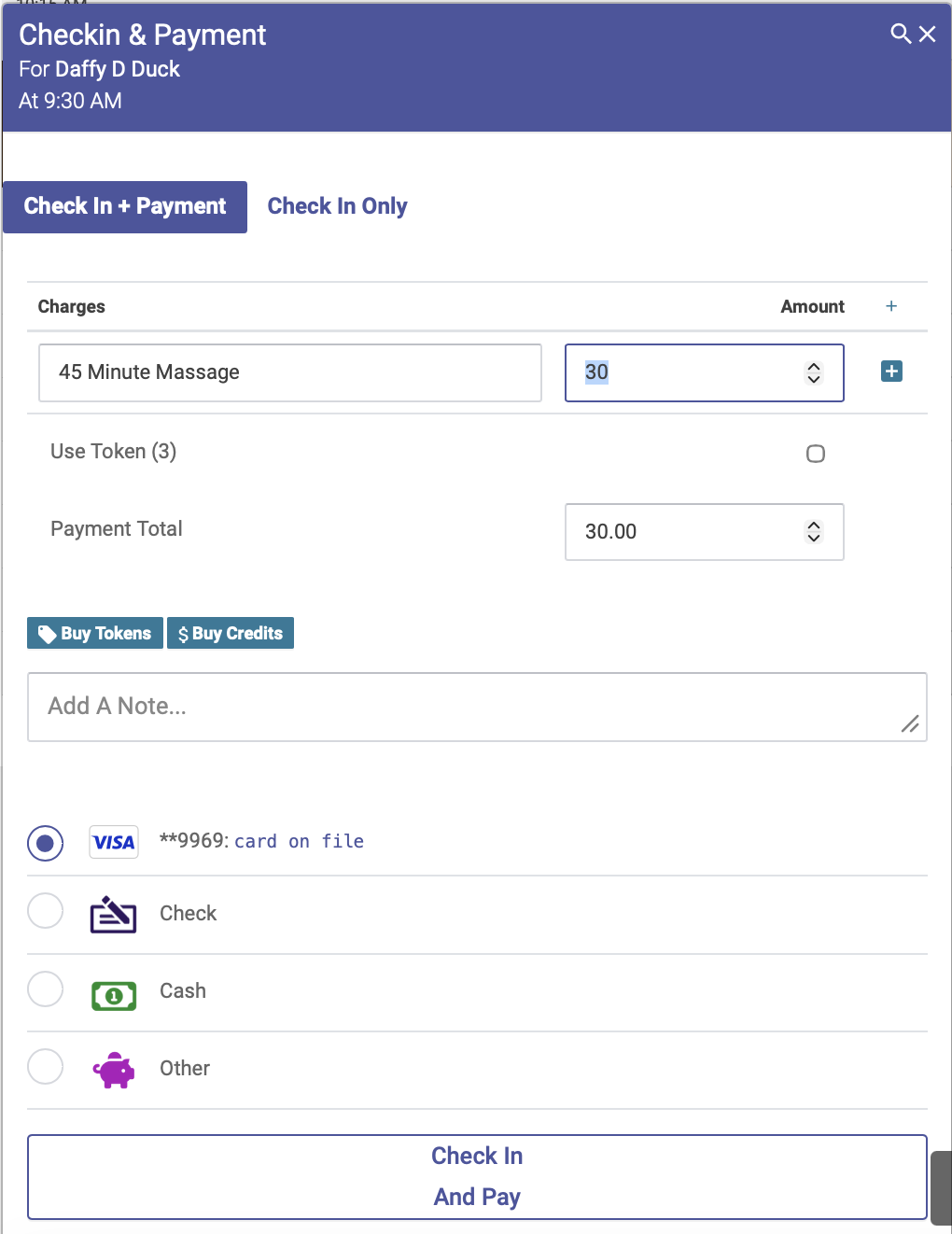
Task: Click the stepper arrows on charge amount
Action: (x=814, y=372)
